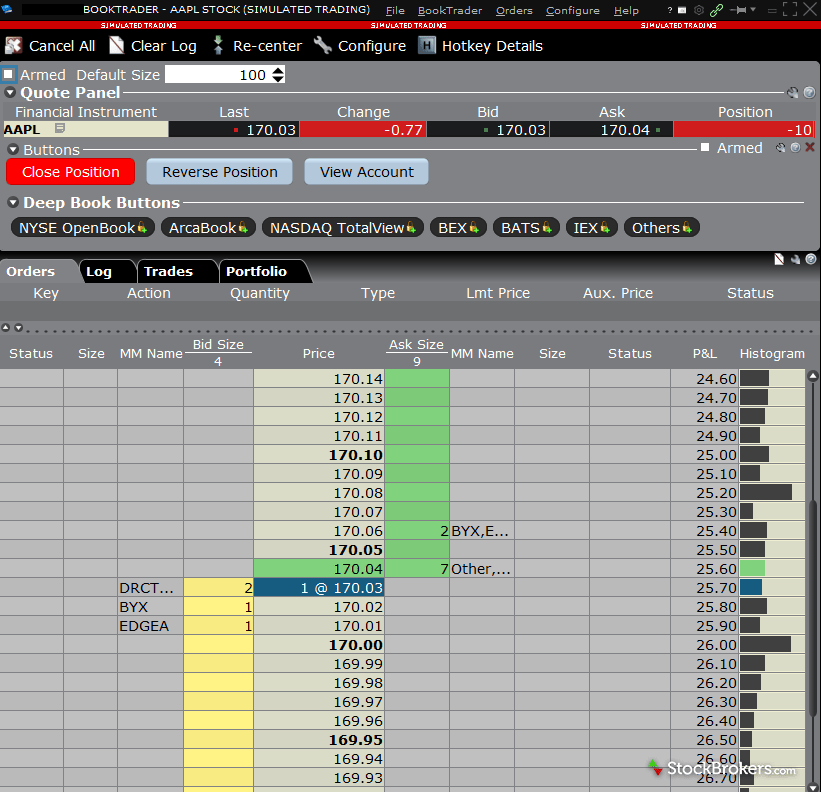Click the Quote Panel wrench configure icon
The image size is (821, 792).
point(794,92)
